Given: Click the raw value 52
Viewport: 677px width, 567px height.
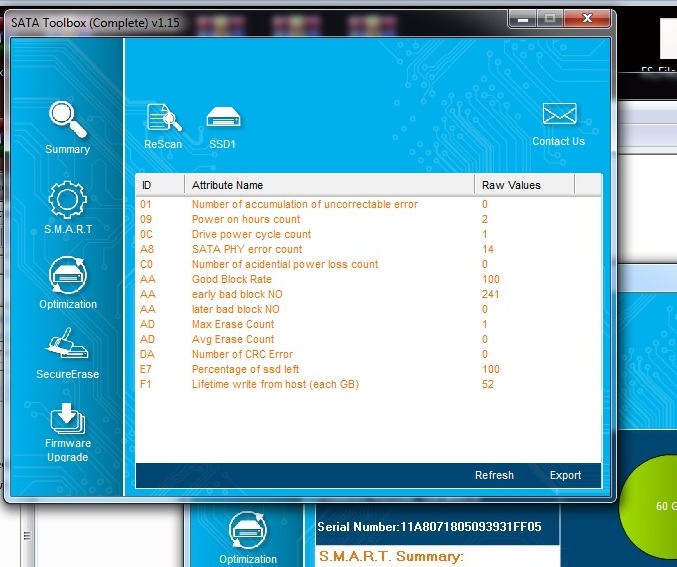Looking at the screenshot, I should click(x=488, y=384).
